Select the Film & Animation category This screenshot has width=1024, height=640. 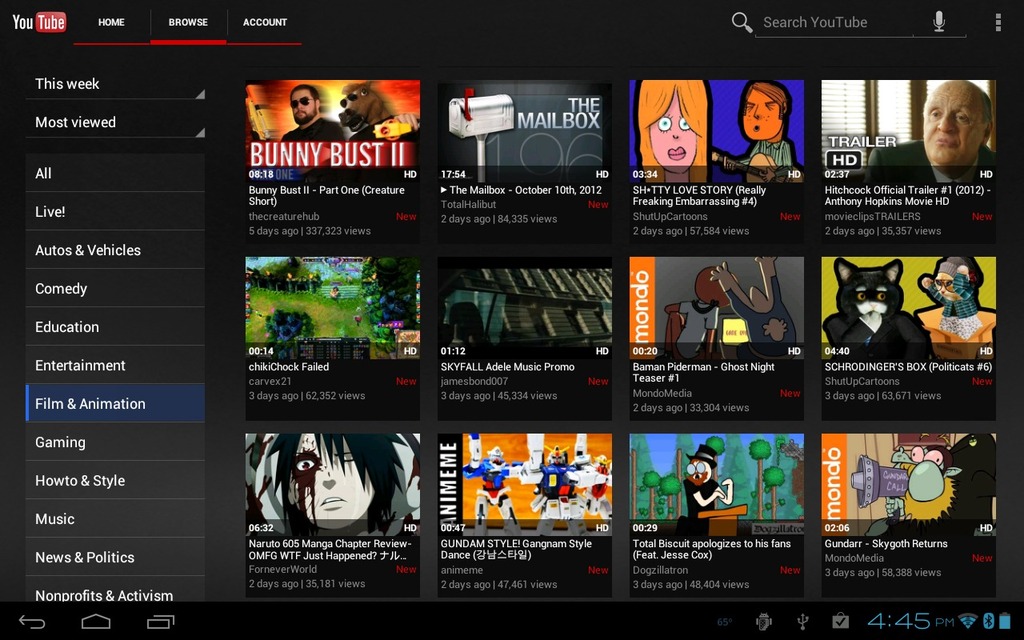point(115,404)
